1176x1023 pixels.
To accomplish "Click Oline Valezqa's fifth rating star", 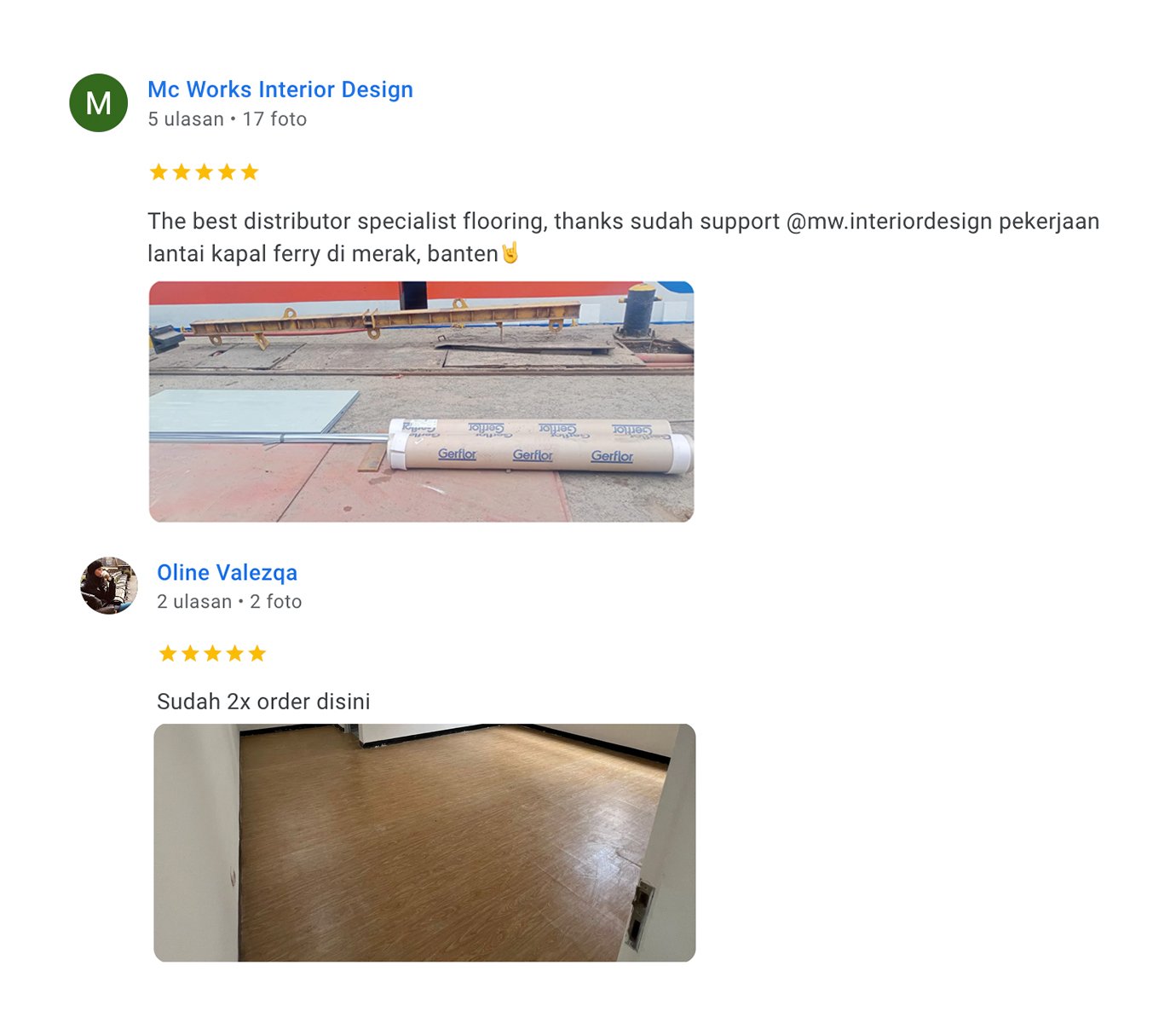I will click(x=257, y=654).
